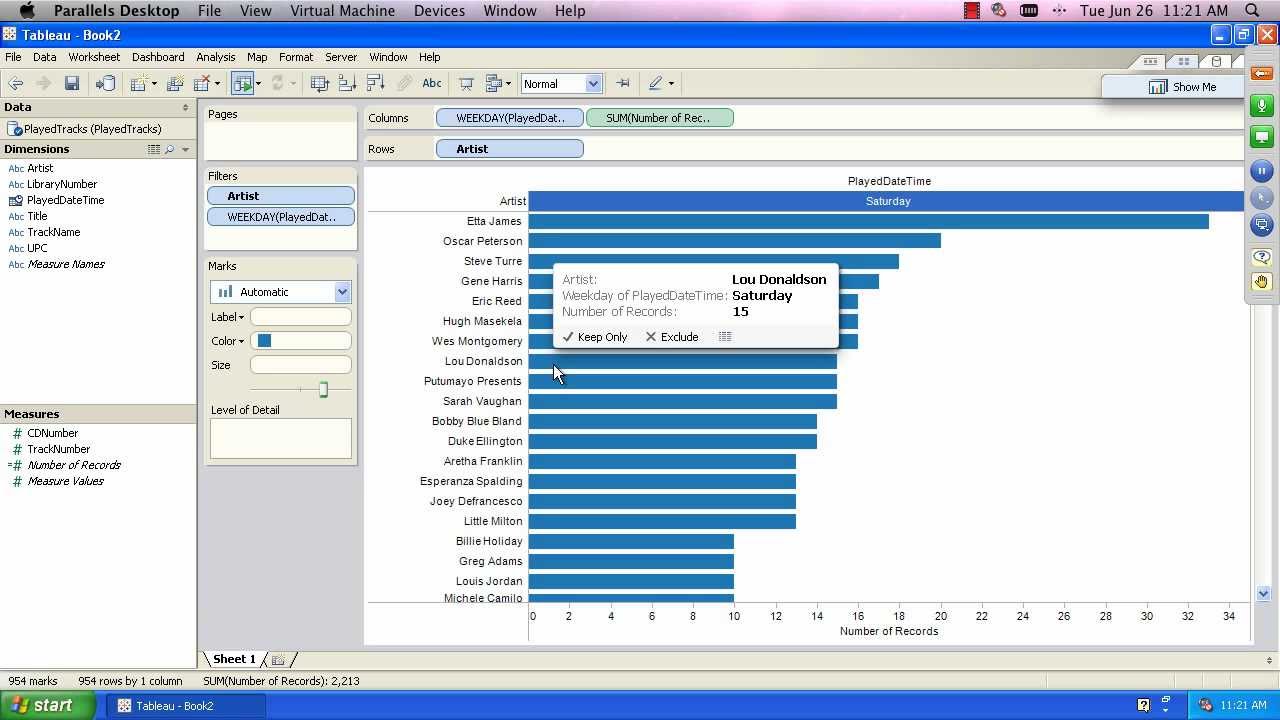1280x720 pixels.
Task: Click the Artist pill in Filters
Action: click(281, 196)
